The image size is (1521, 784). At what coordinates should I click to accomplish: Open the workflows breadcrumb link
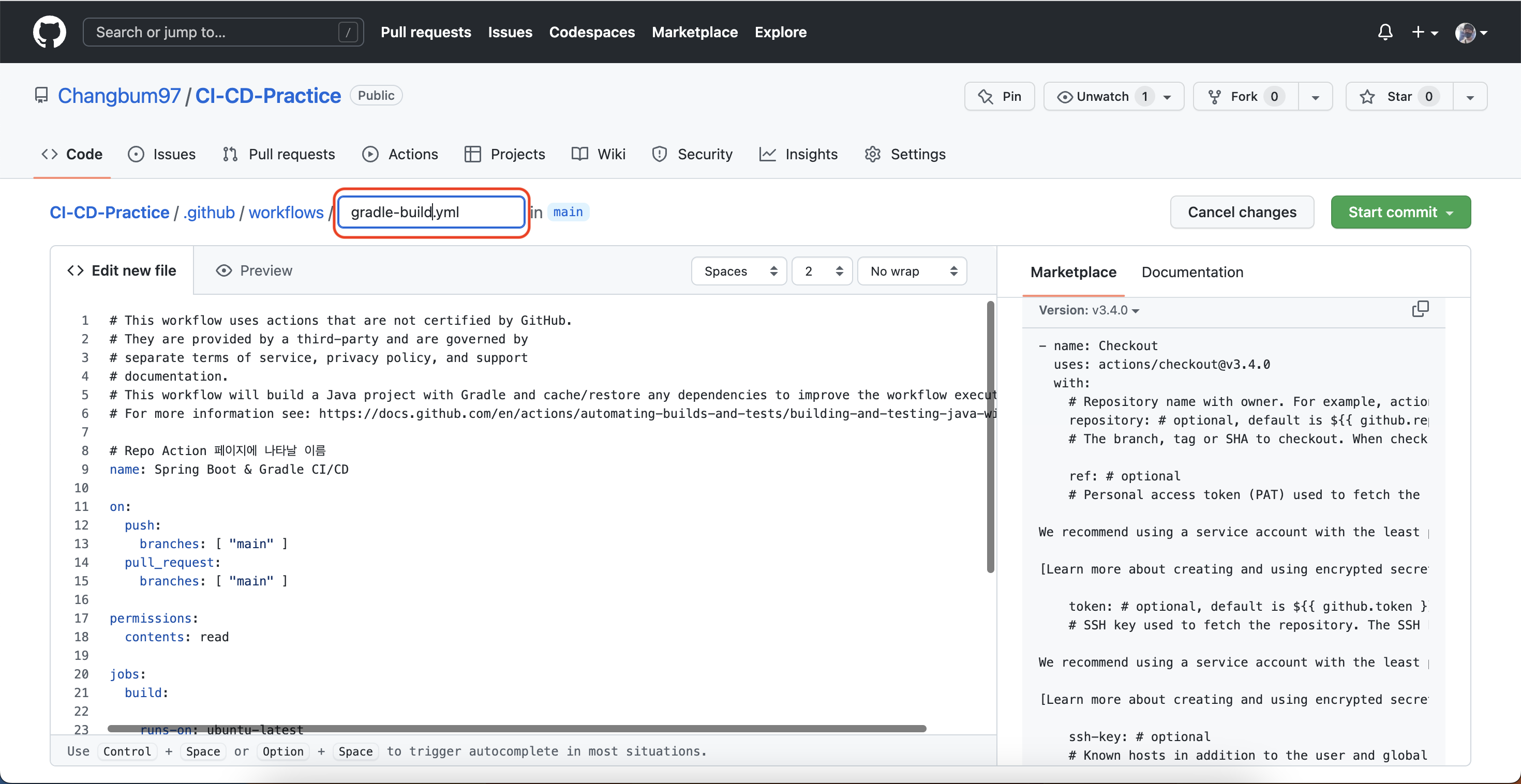pyautogui.click(x=286, y=212)
